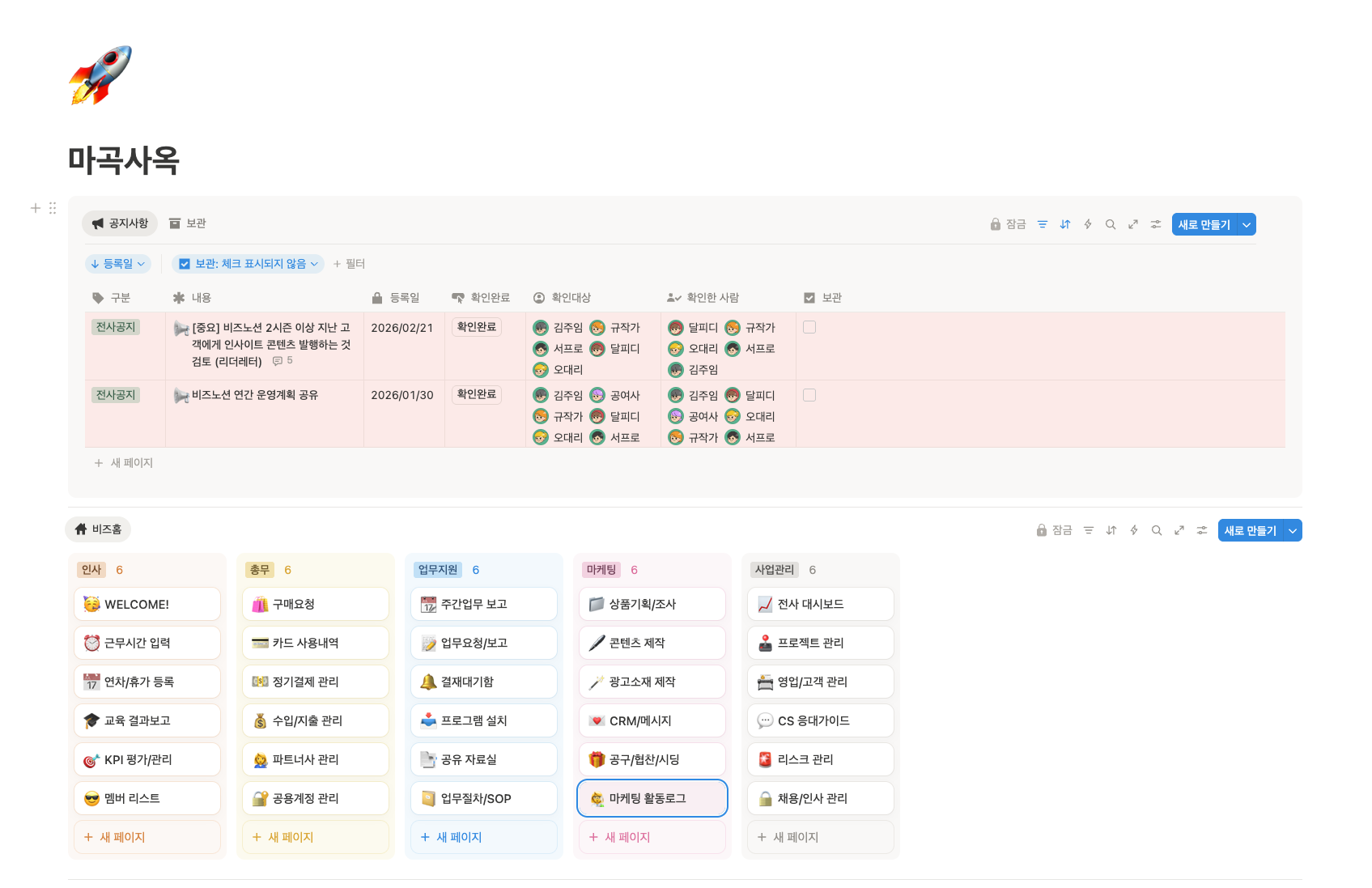Screen dimensions: 1372x888
Task: Click 새로 만들기 button in 공지사항 toolbar
Action: coord(1204,224)
